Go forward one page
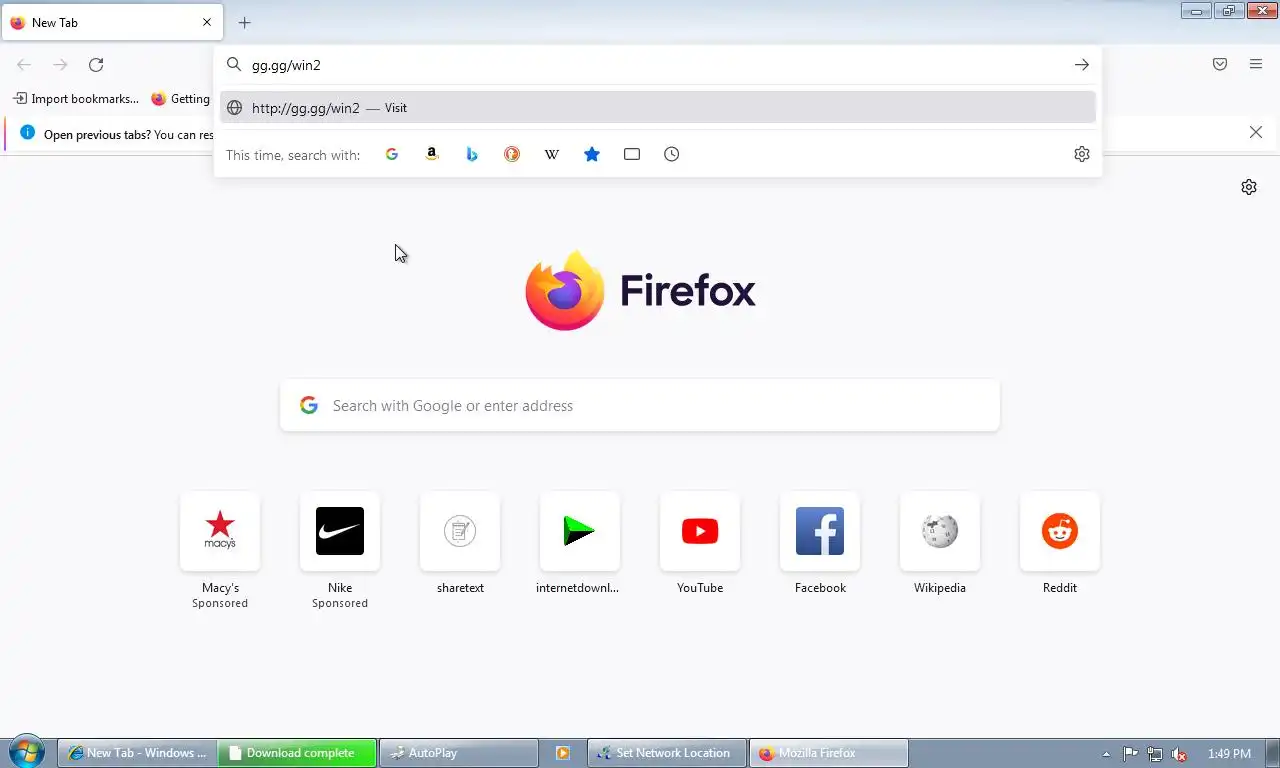This screenshot has width=1280, height=768. (x=60, y=65)
